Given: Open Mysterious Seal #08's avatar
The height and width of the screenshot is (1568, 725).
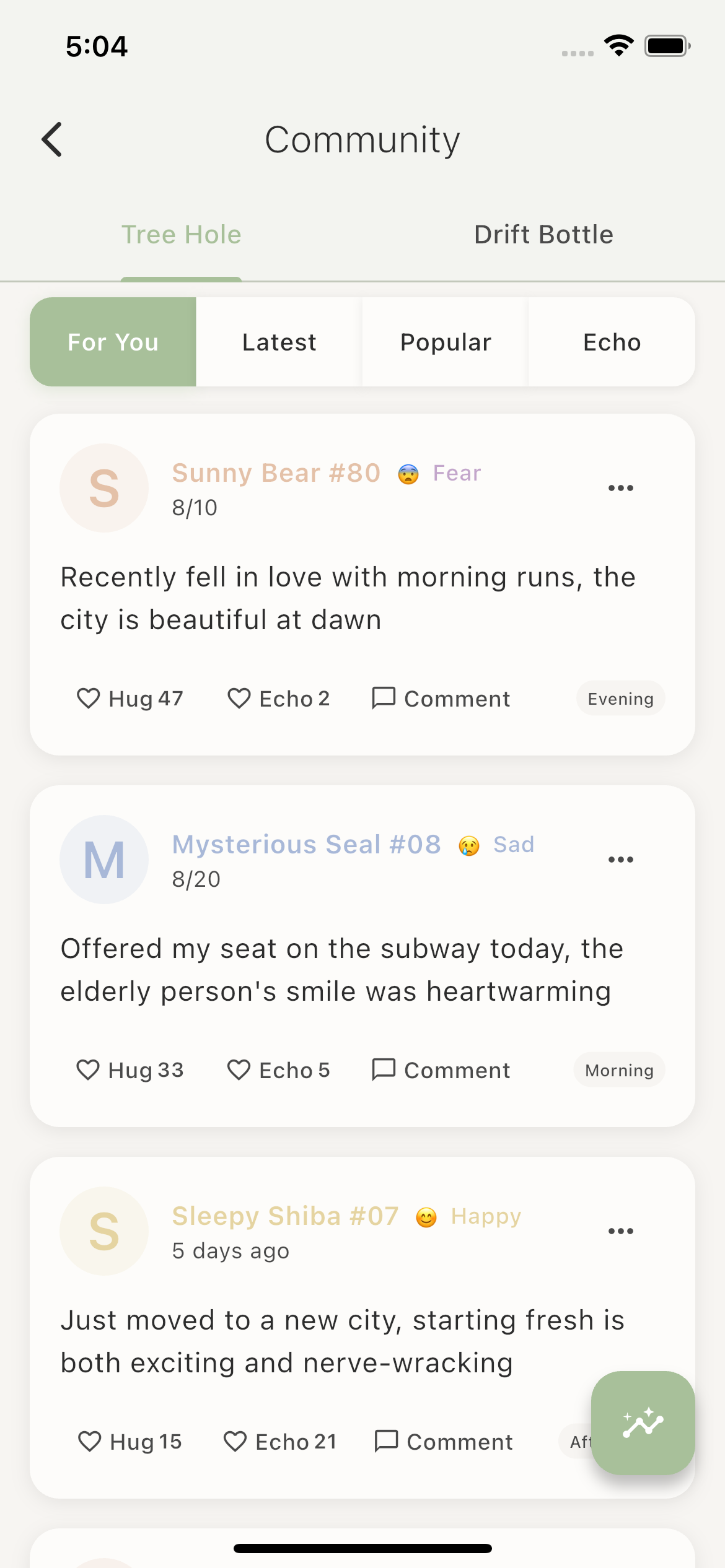Looking at the screenshot, I should tap(103, 860).
